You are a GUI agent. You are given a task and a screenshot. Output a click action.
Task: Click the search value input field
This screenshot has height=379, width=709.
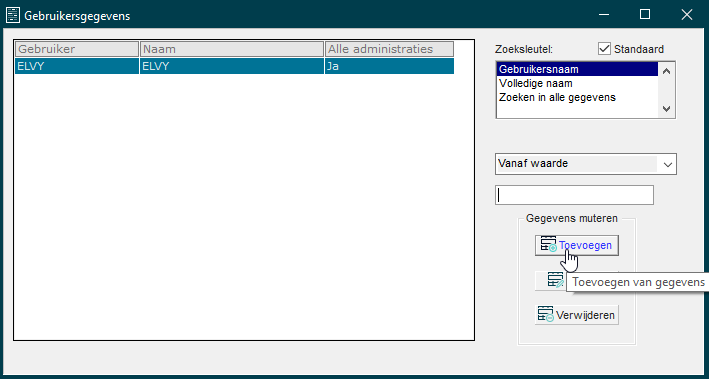point(574,195)
